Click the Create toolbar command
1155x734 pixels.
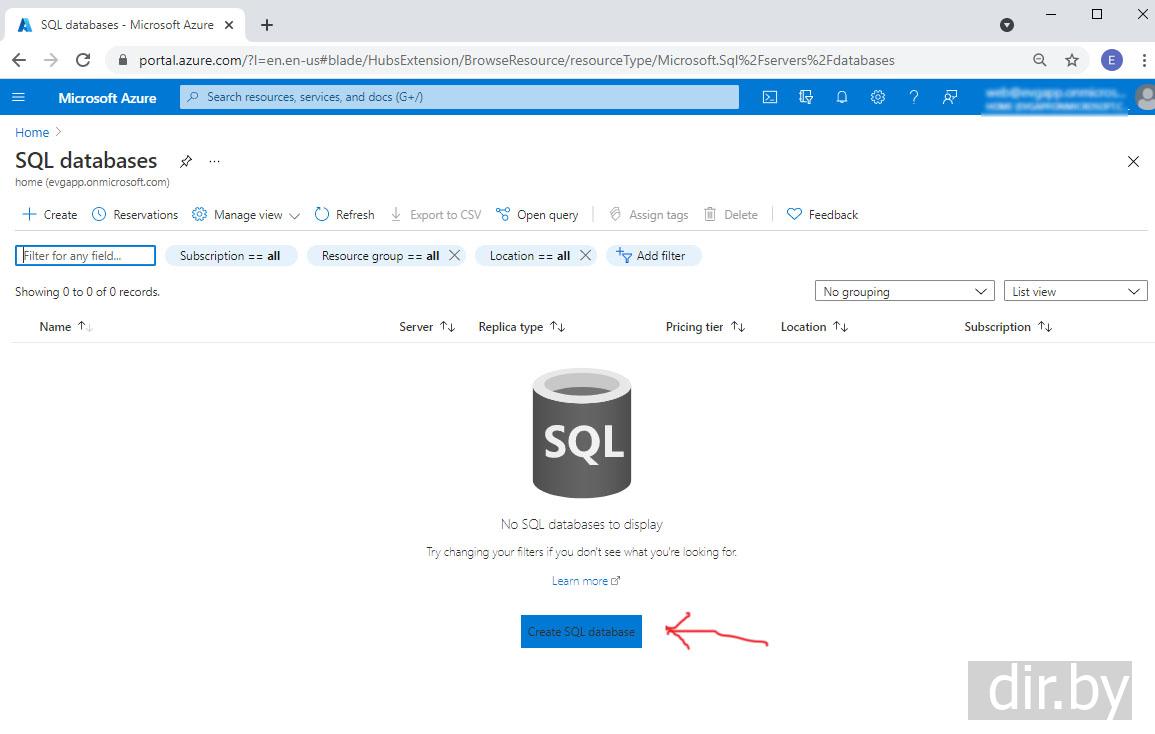pos(50,215)
